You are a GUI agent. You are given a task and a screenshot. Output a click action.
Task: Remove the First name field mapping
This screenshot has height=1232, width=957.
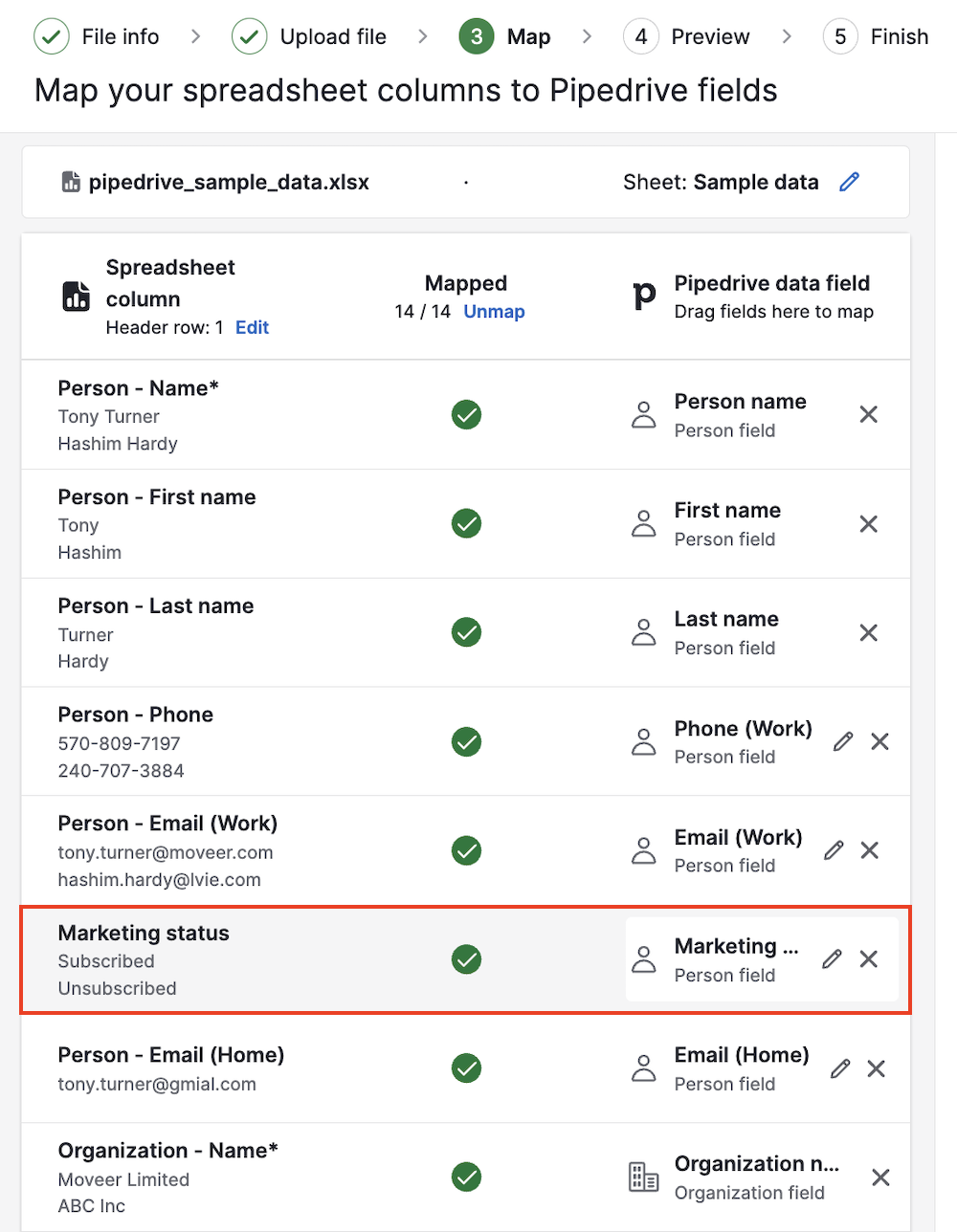pyautogui.click(x=868, y=524)
